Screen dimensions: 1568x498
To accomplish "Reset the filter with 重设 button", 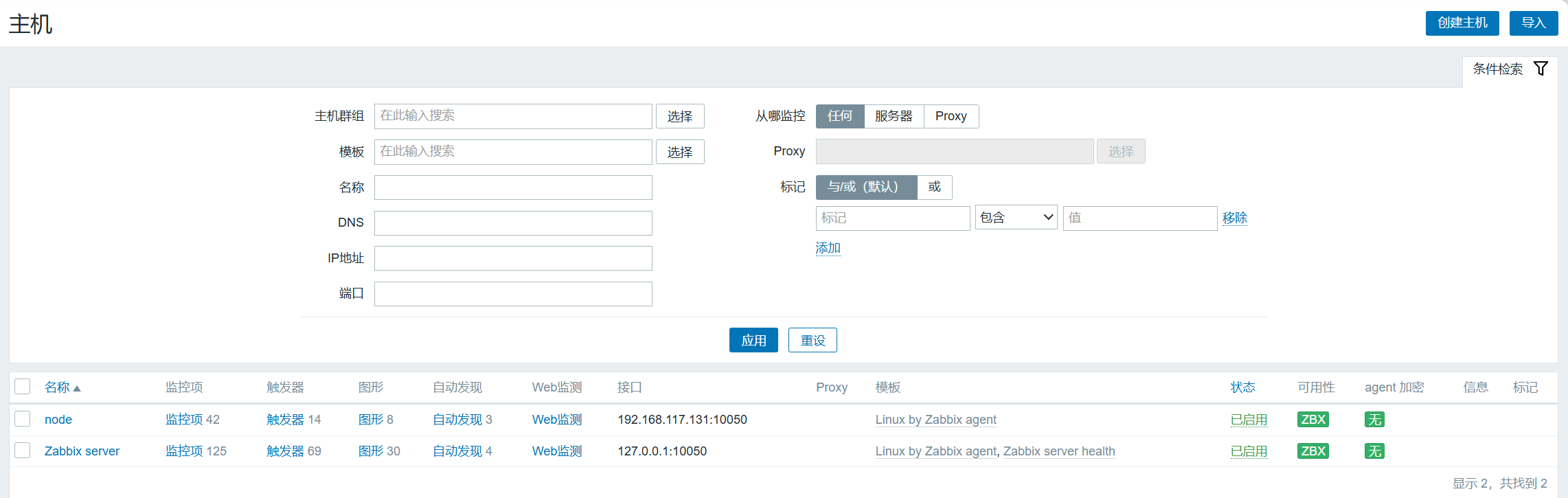I will 813,340.
